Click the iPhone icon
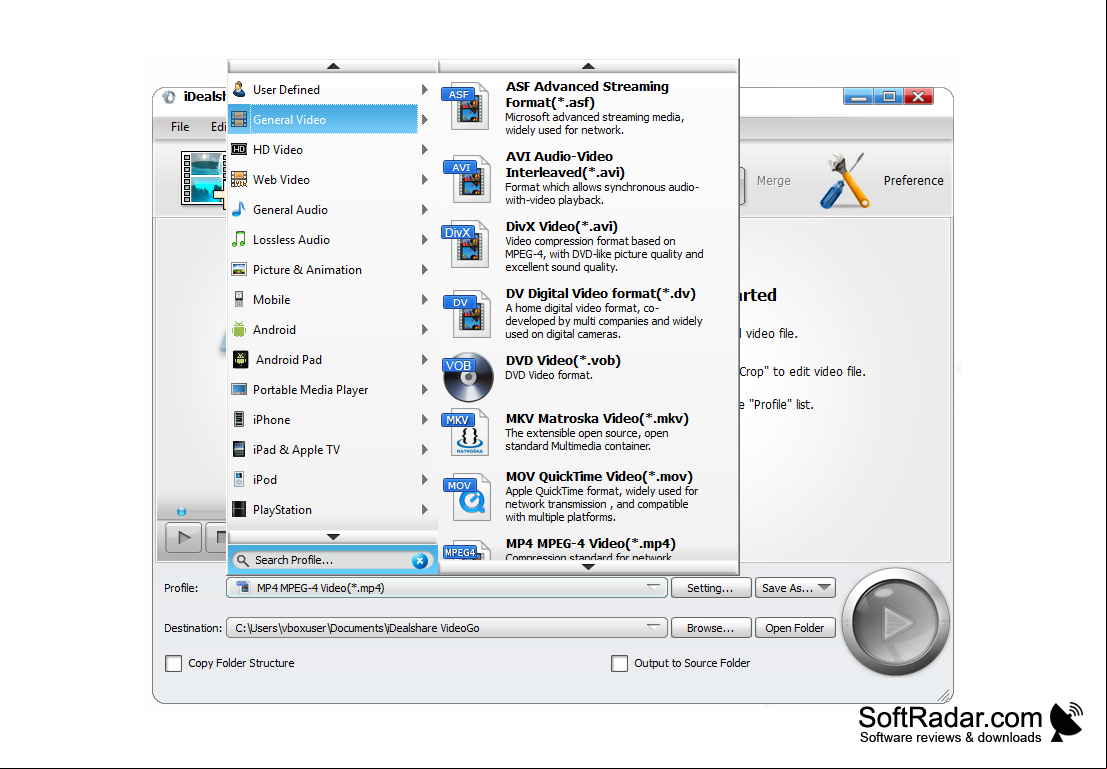The image size is (1107, 769). [x=239, y=419]
